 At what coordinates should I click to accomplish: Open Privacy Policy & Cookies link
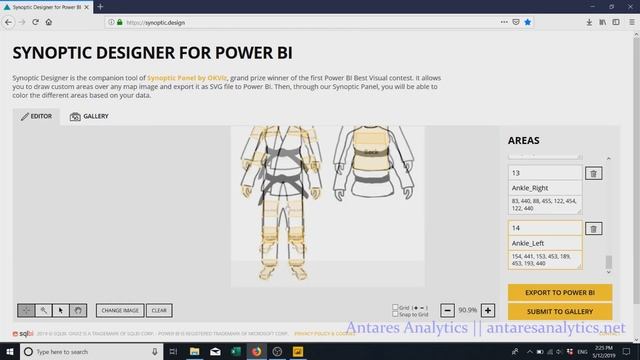tap(324, 334)
